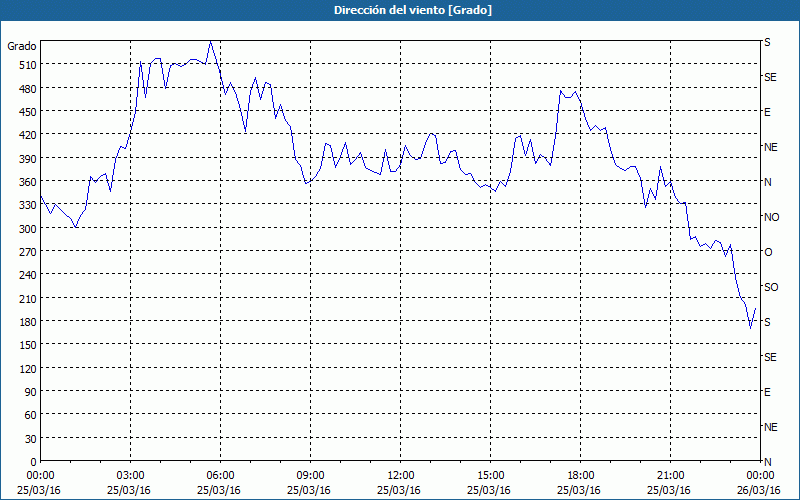800x500 pixels.
Task: Click the 60 tick label
Action: (x=31, y=415)
